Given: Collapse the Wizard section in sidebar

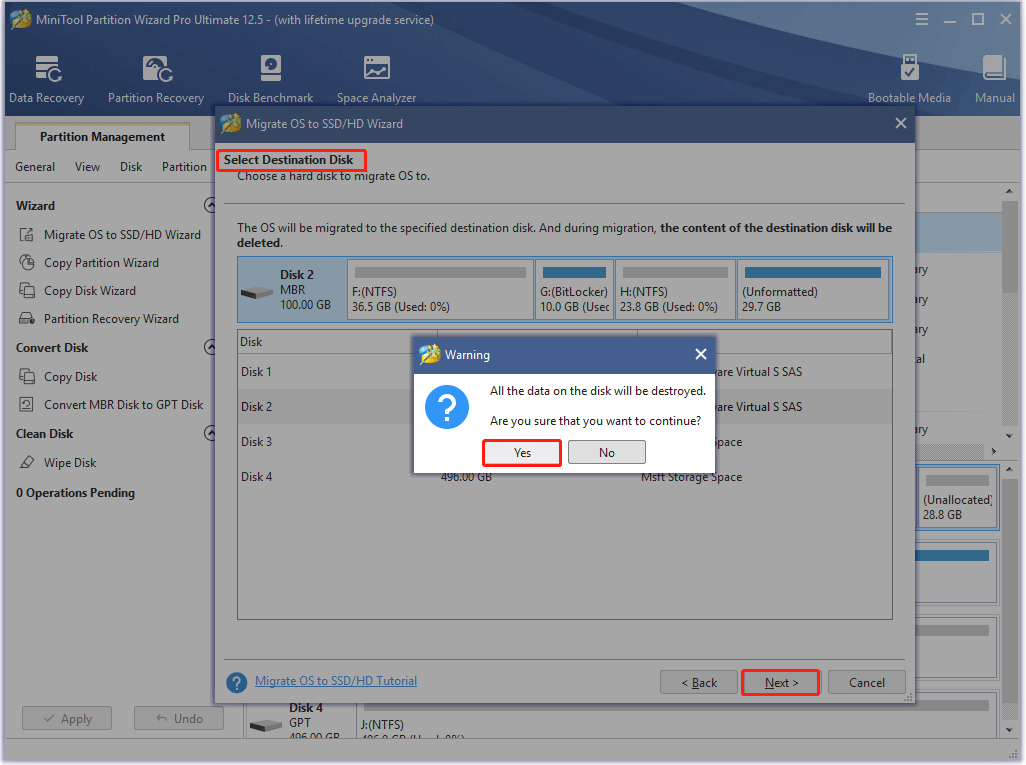Looking at the screenshot, I should 210,205.
